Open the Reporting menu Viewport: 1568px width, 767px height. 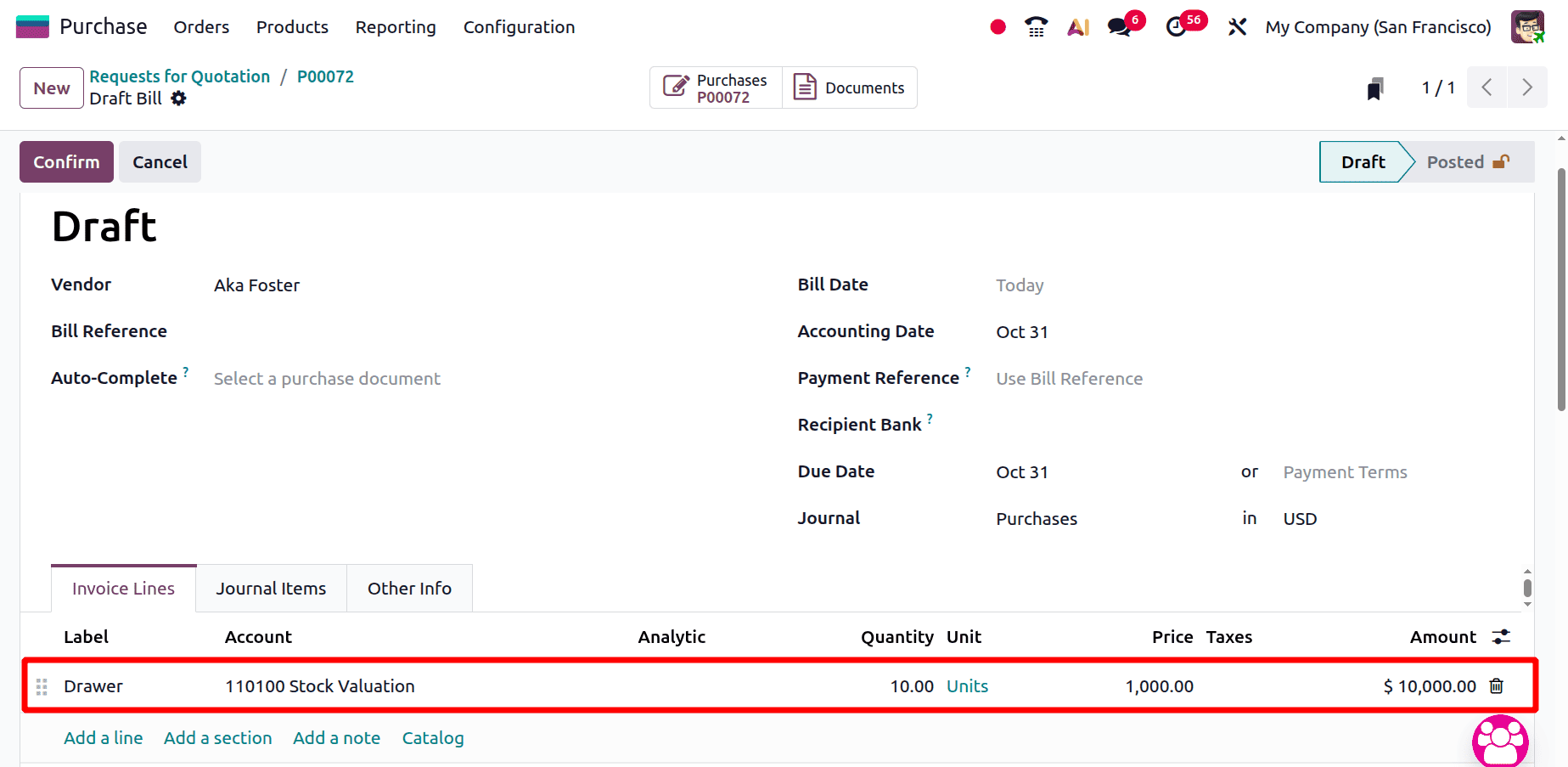point(395,26)
